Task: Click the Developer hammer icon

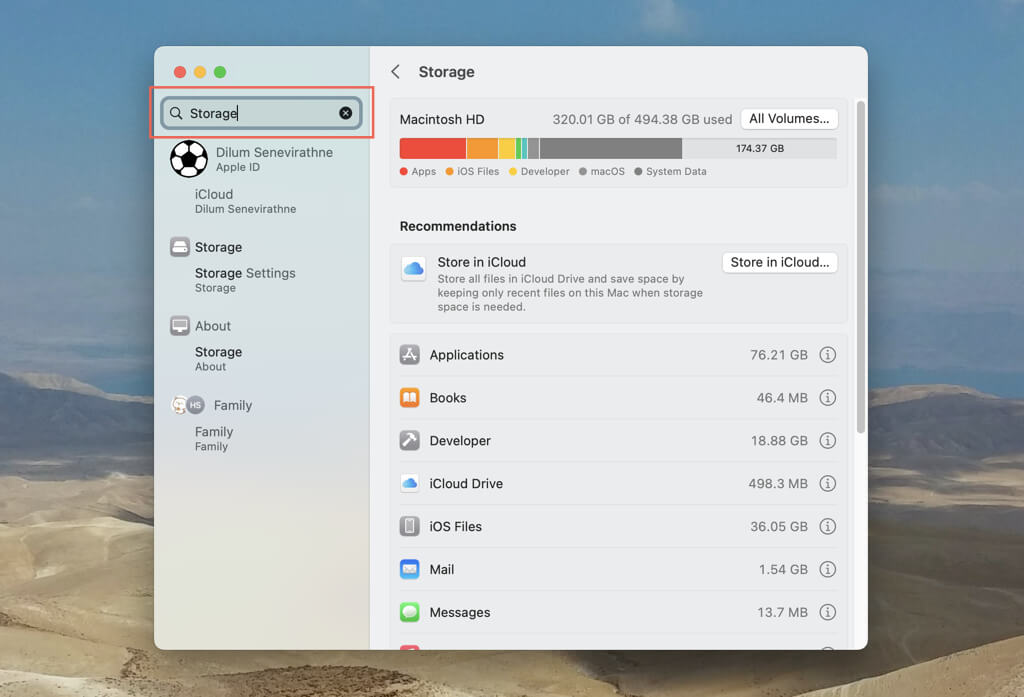Action: [x=409, y=440]
